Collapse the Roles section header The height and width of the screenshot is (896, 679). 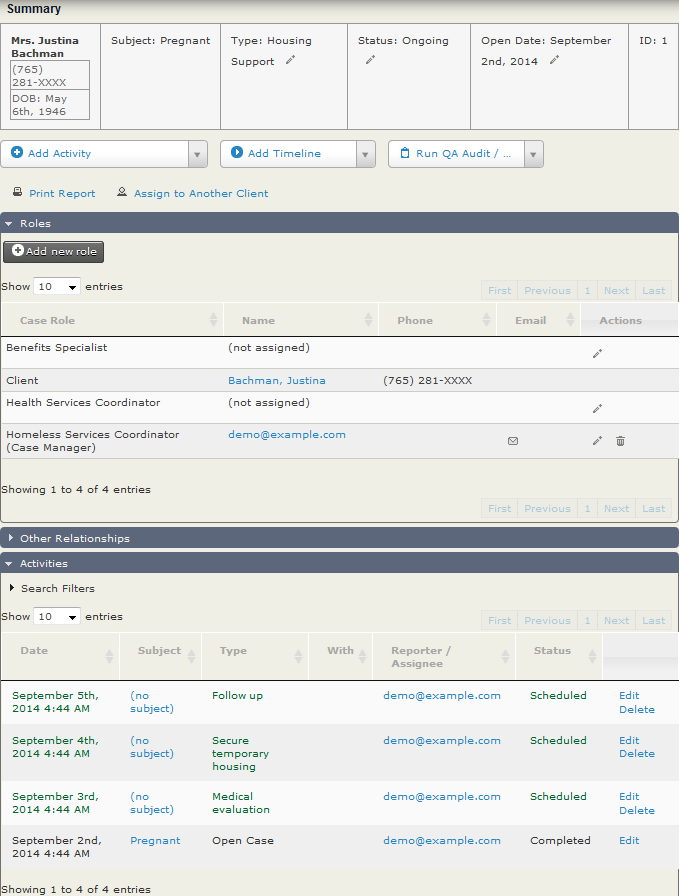coord(35,223)
